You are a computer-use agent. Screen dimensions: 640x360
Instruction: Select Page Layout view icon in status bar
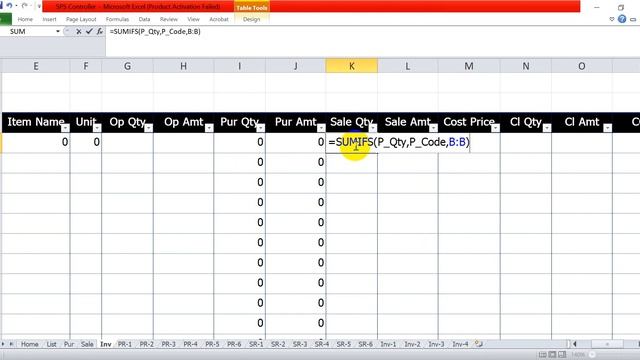[x=552, y=355]
